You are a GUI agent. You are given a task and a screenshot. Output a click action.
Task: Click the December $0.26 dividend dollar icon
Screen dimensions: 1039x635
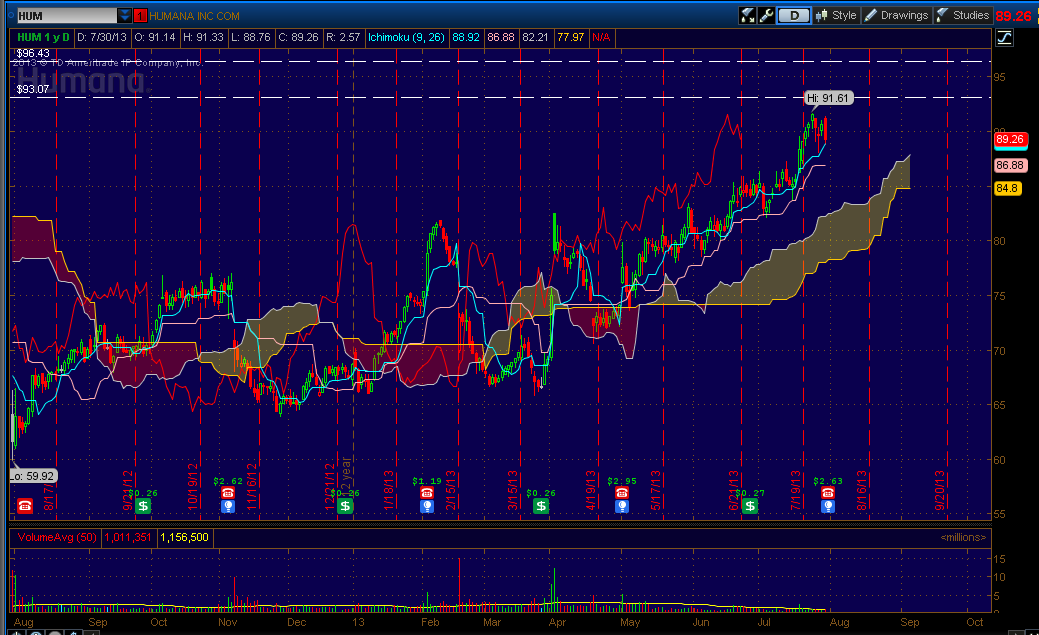[345, 506]
